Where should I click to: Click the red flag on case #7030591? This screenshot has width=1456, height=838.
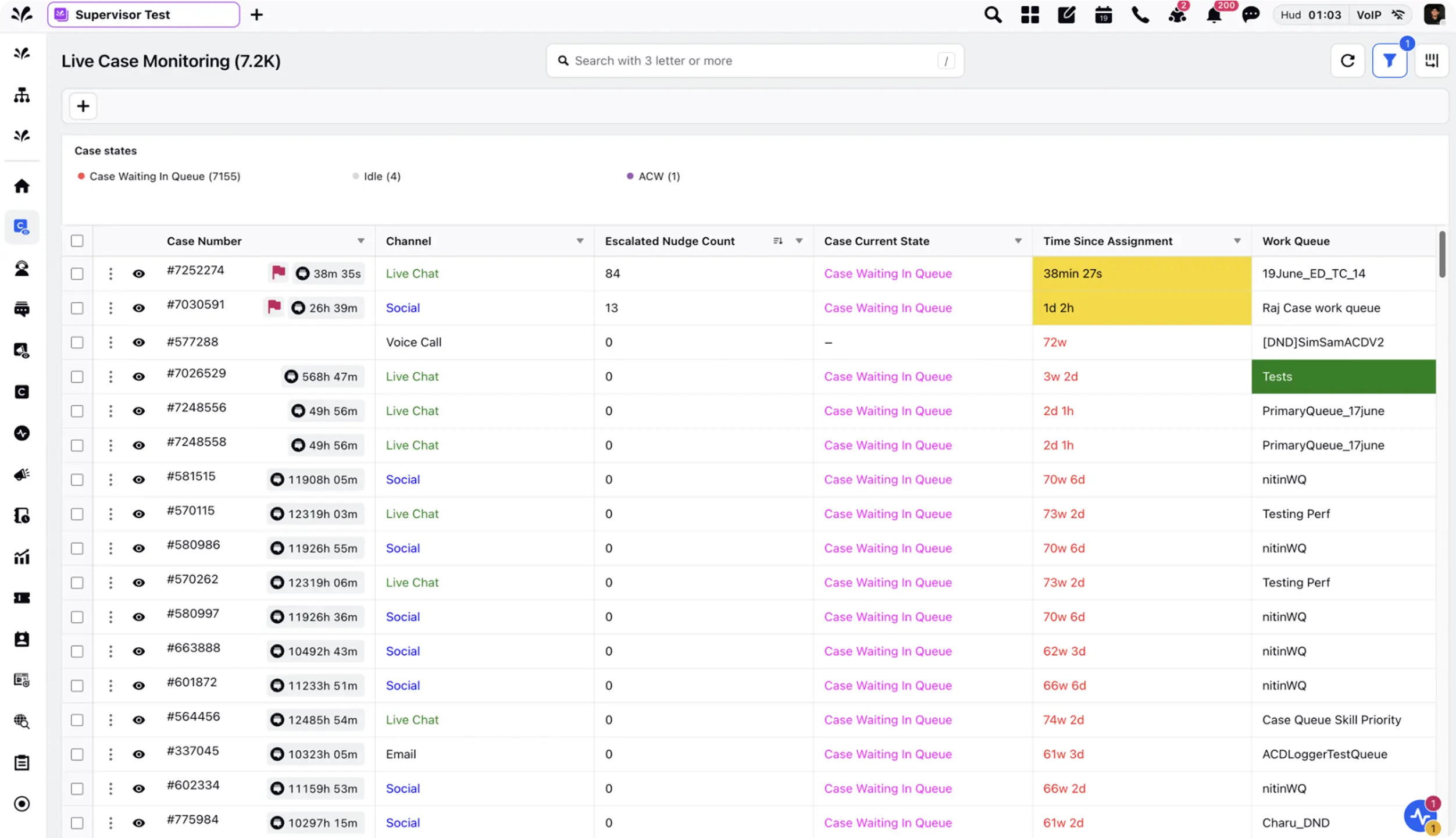tap(274, 306)
